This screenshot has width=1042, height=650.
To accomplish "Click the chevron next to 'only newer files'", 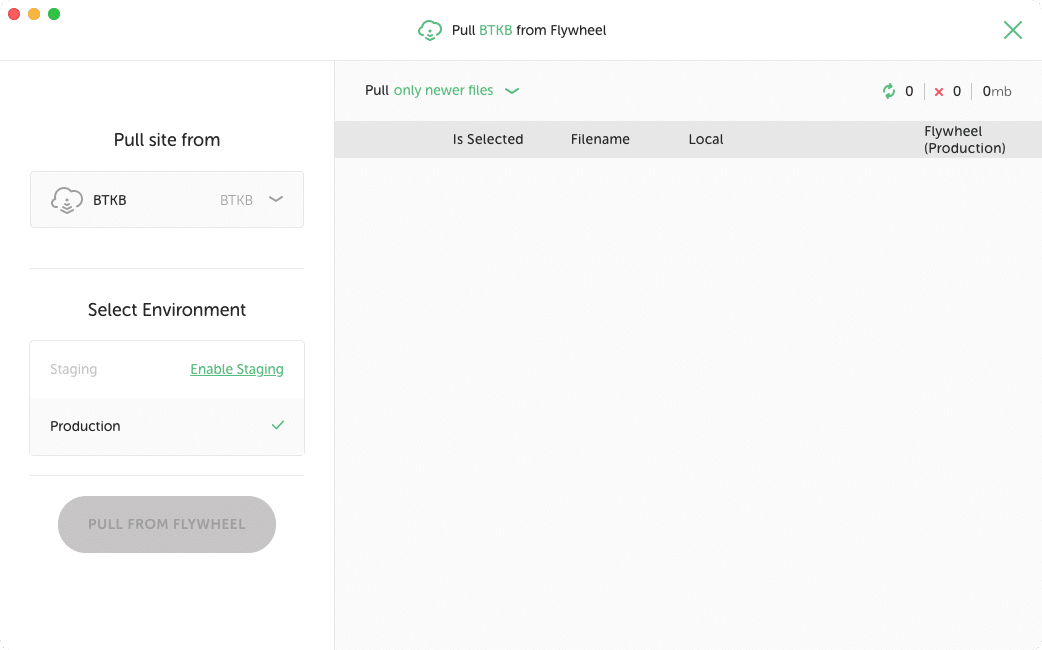I will click(512, 91).
